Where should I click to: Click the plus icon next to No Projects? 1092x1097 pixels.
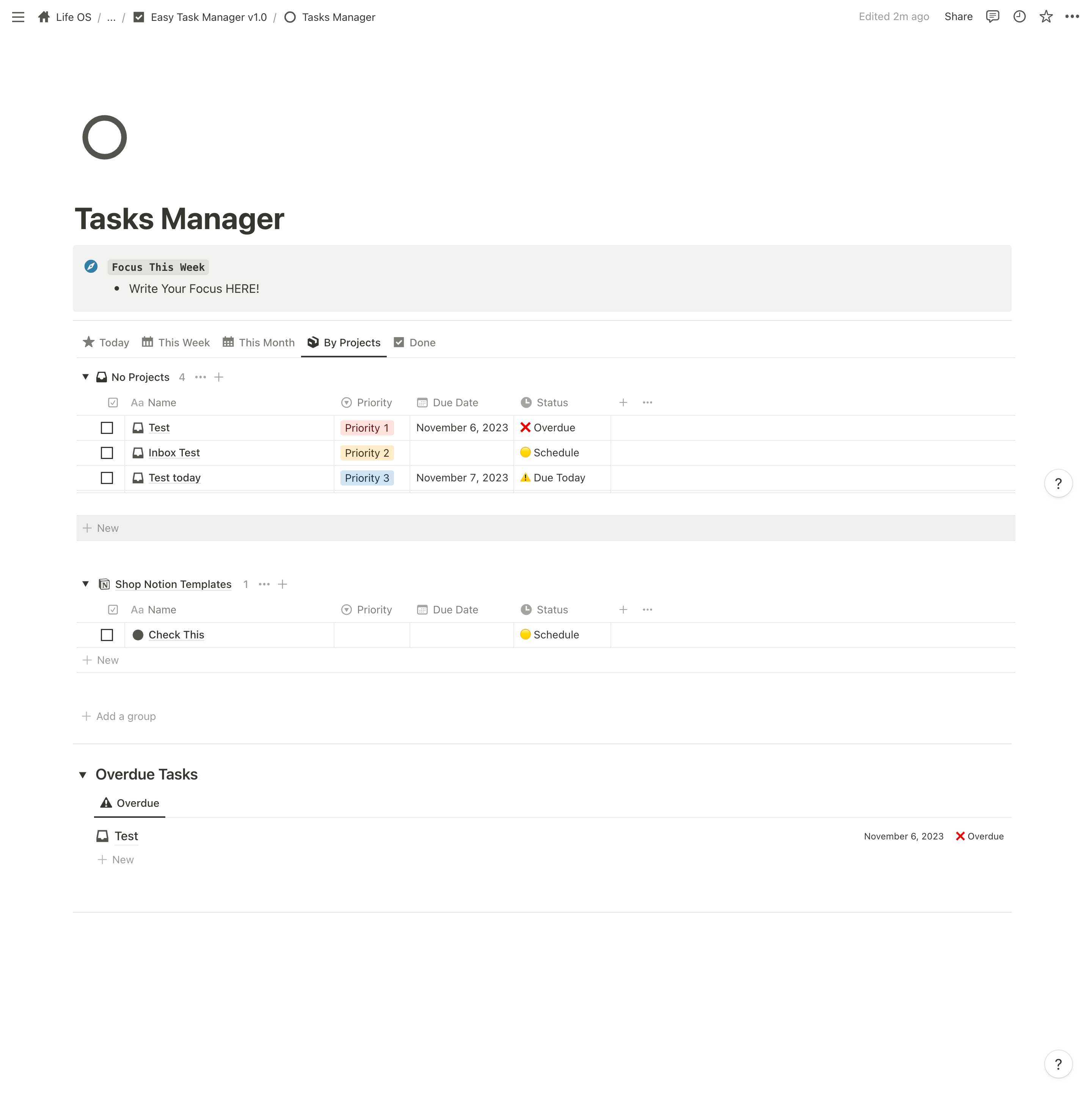(219, 376)
